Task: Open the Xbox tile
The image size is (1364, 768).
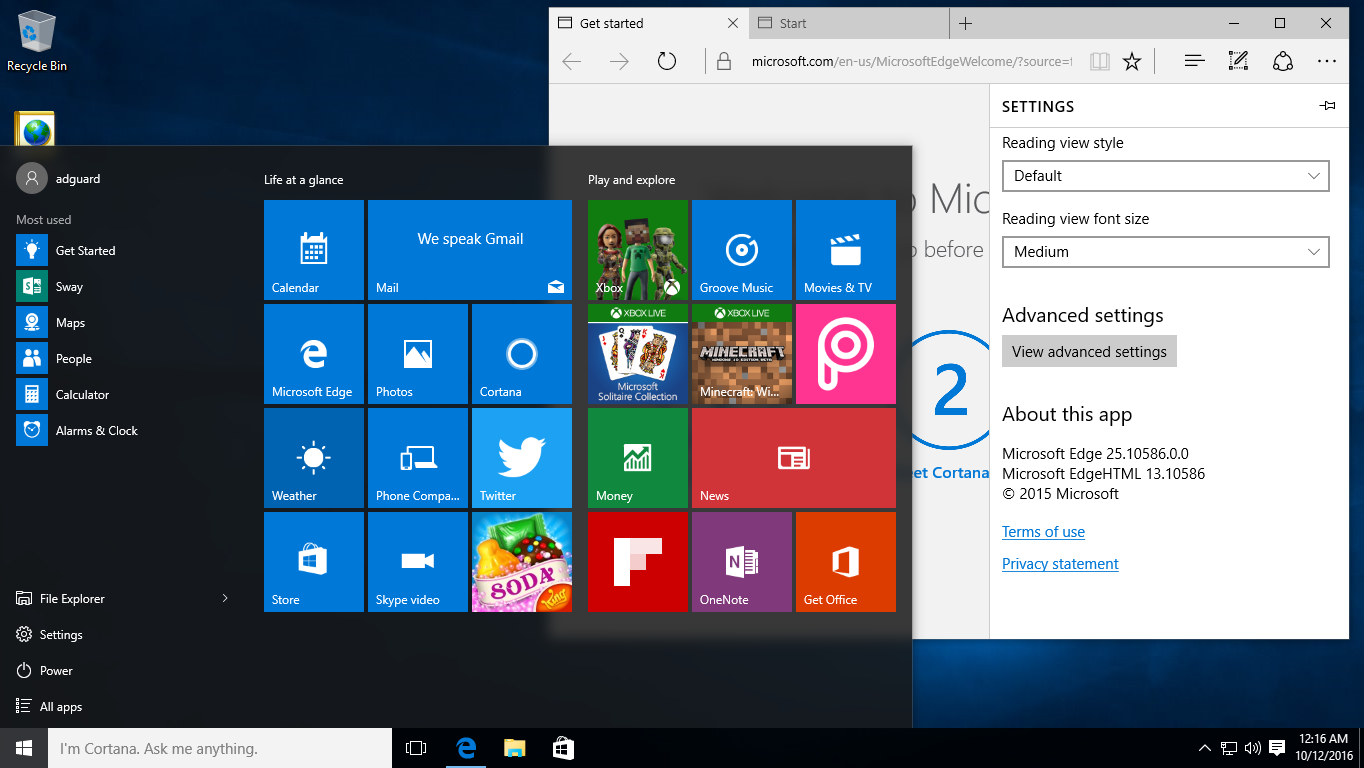Action: 638,250
